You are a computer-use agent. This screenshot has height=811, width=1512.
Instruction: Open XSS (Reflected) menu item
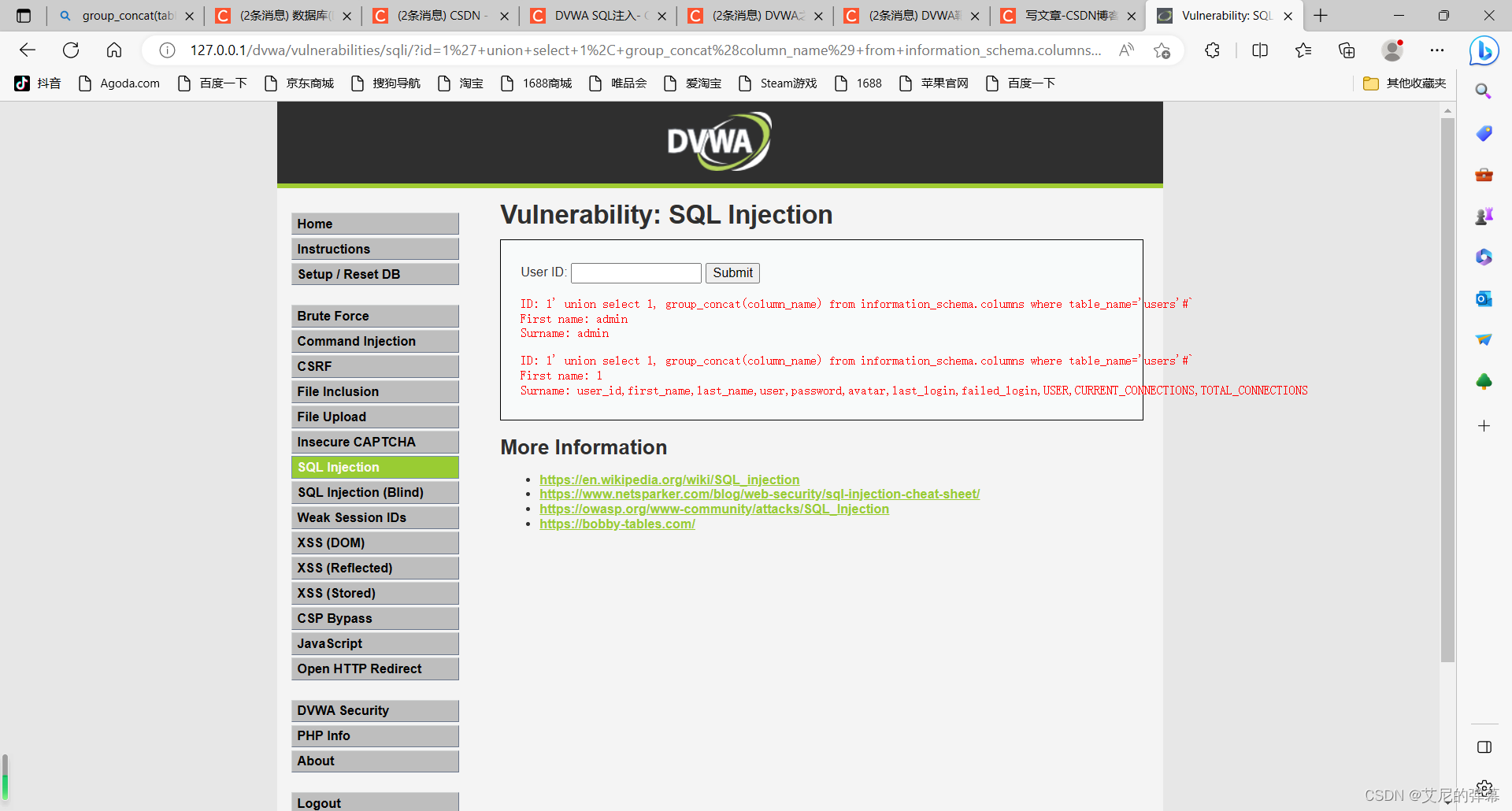(375, 568)
